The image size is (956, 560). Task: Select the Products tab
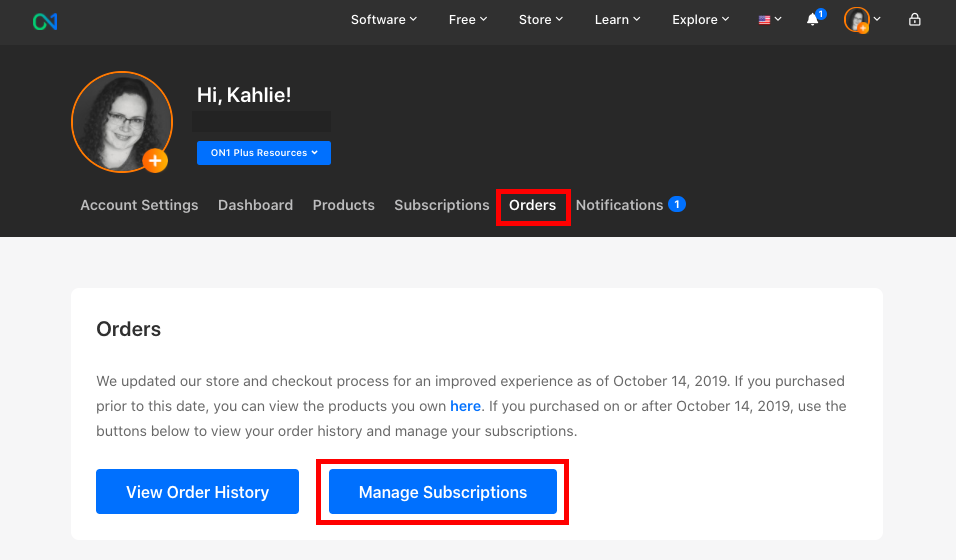343,205
